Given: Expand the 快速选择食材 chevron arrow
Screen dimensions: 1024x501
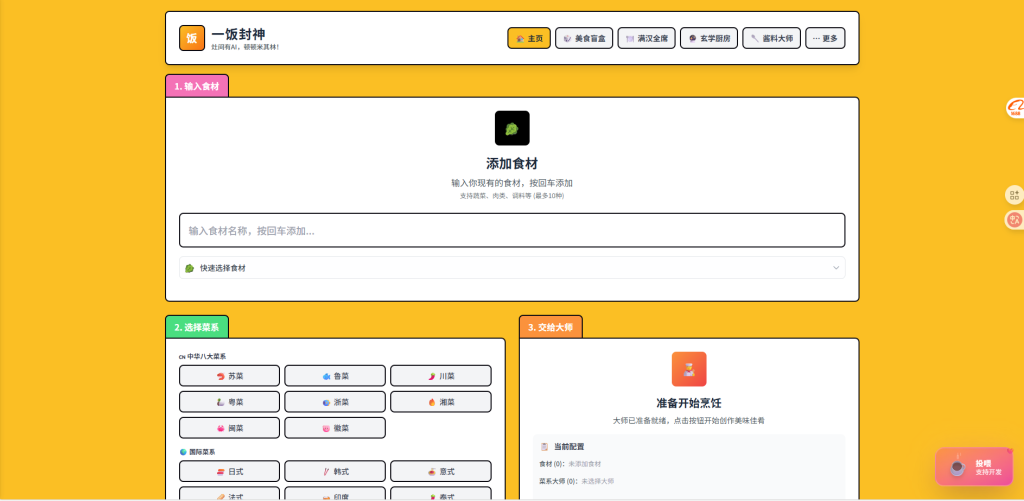Looking at the screenshot, I should pyautogui.click(x=836, y=268).
